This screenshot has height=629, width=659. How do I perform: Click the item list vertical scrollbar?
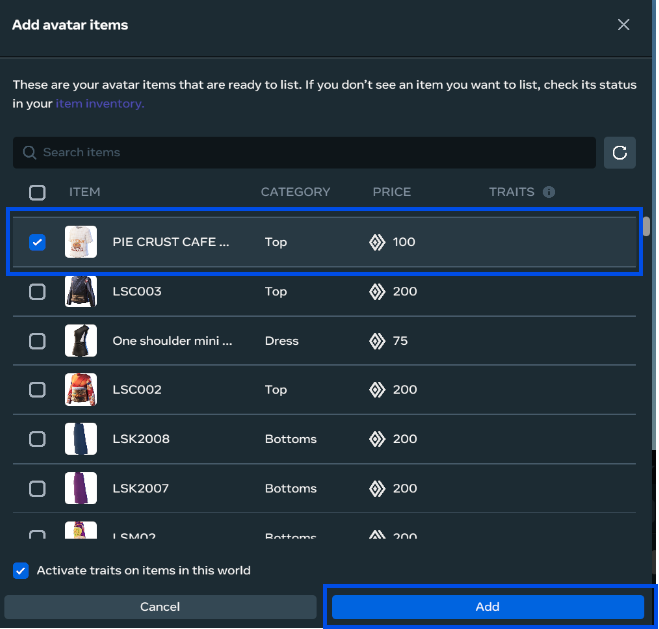[x=646, y=226]
